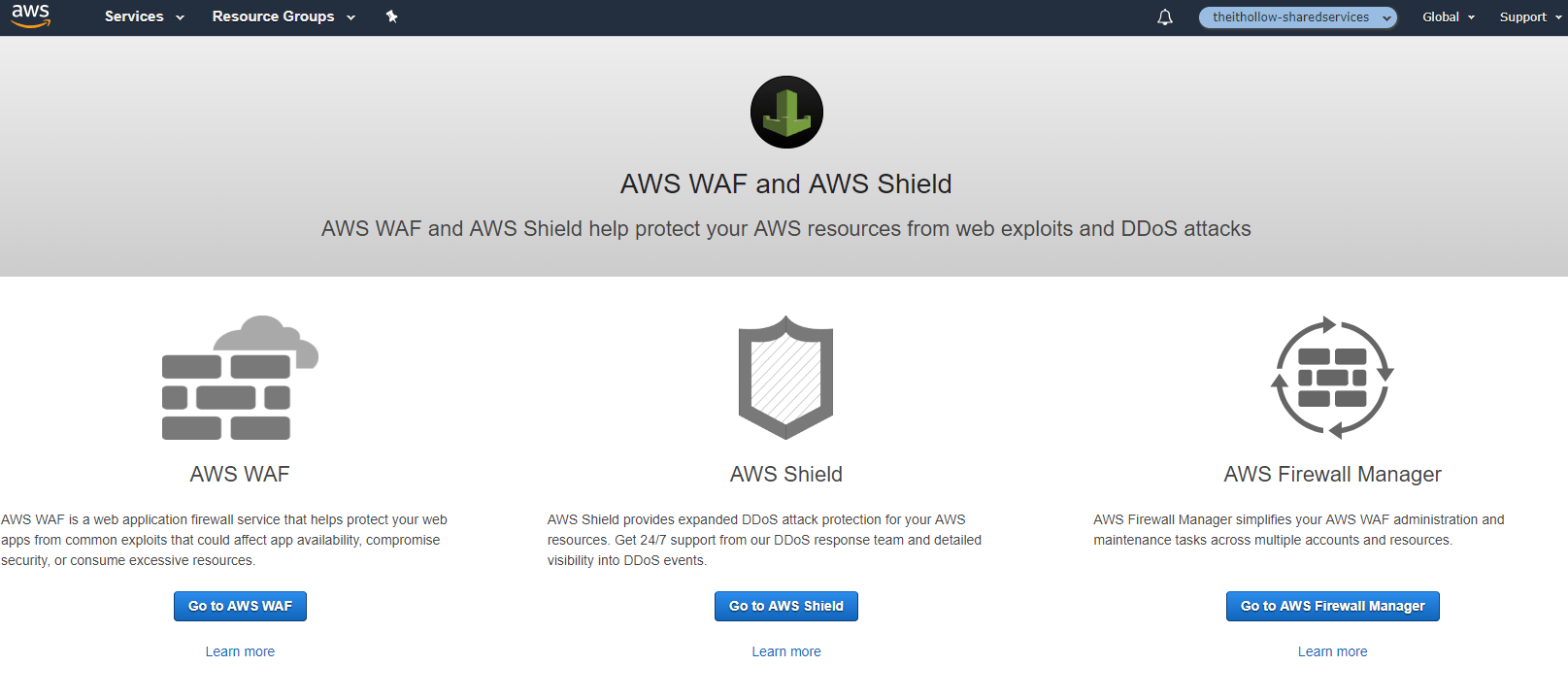Click the pin shortcut icon in navbar
The height and width of the screenshot is (699, 1568).
pos(392,17)
